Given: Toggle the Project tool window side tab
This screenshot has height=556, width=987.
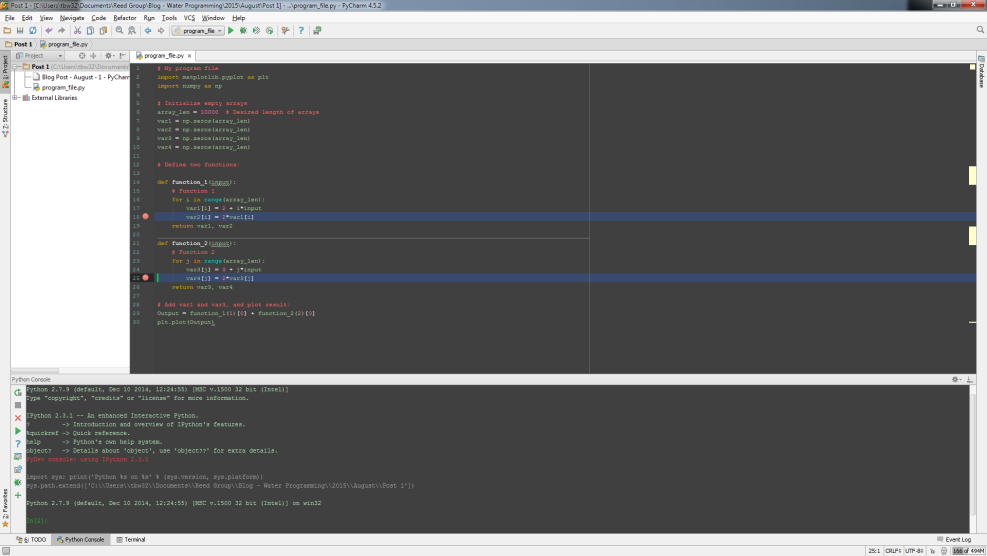Looking at the screenshot, I should point(4,72).
